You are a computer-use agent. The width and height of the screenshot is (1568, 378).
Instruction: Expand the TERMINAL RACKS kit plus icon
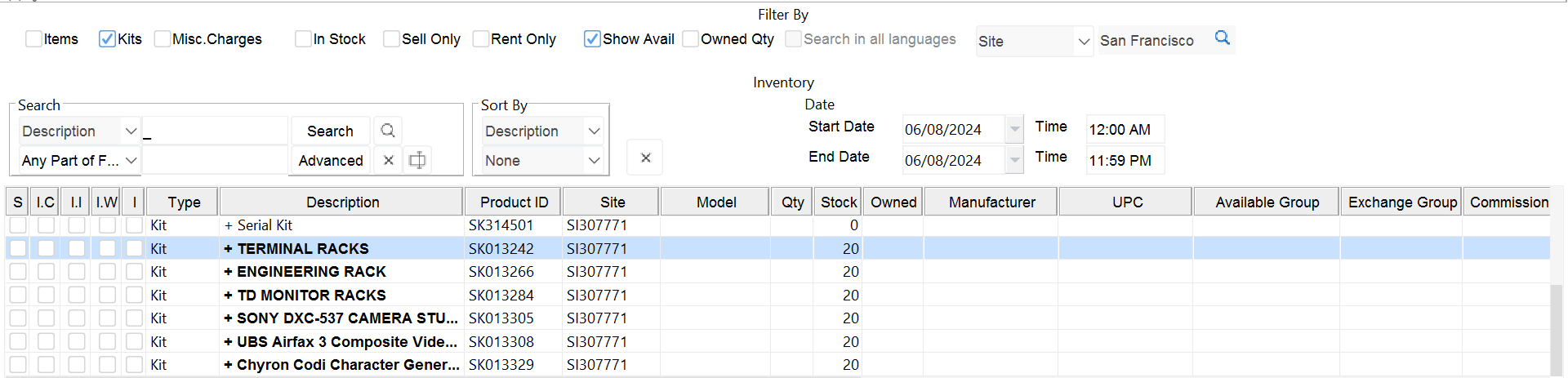point(229,249)
